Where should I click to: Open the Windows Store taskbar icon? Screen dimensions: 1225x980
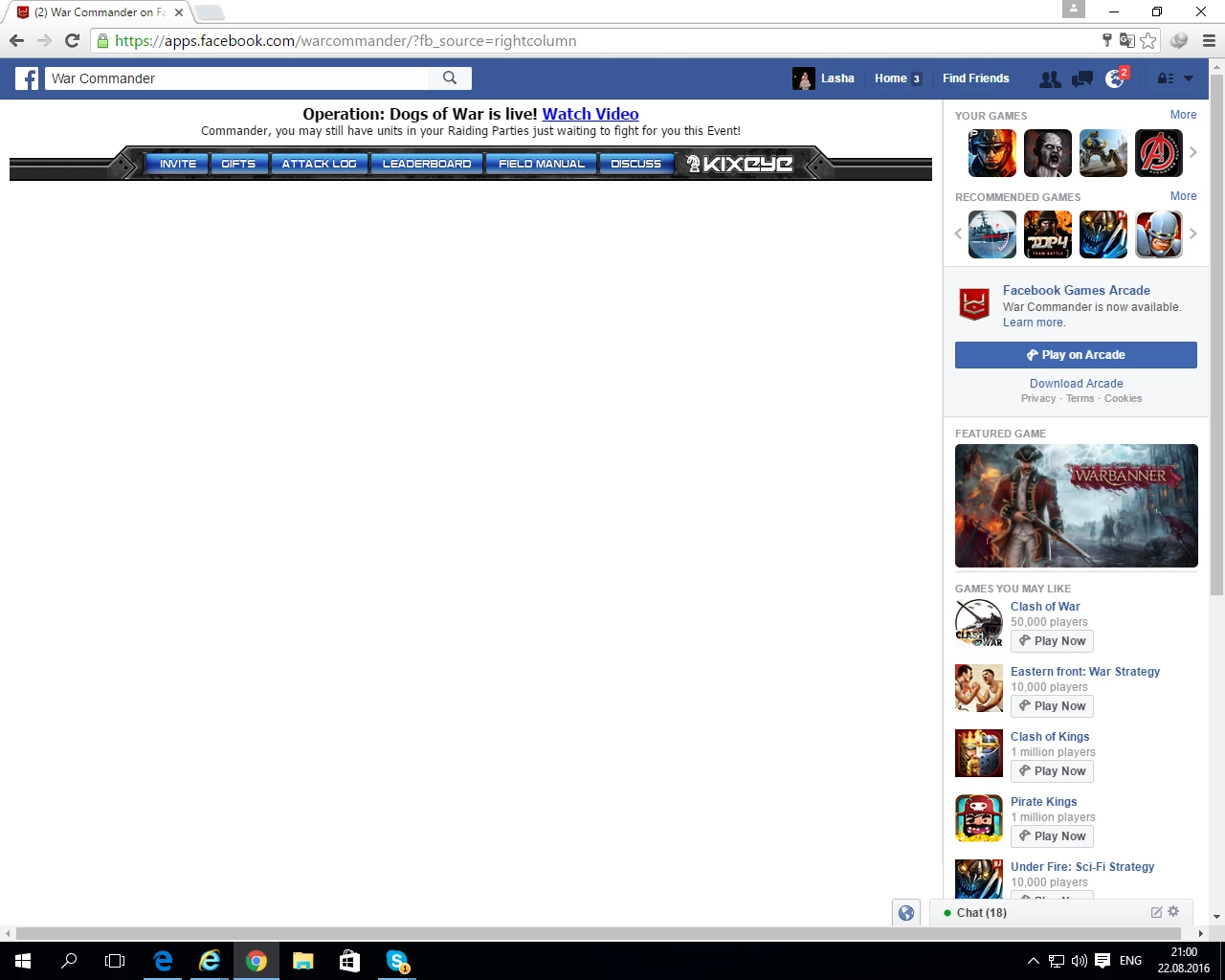pos(350,961)
